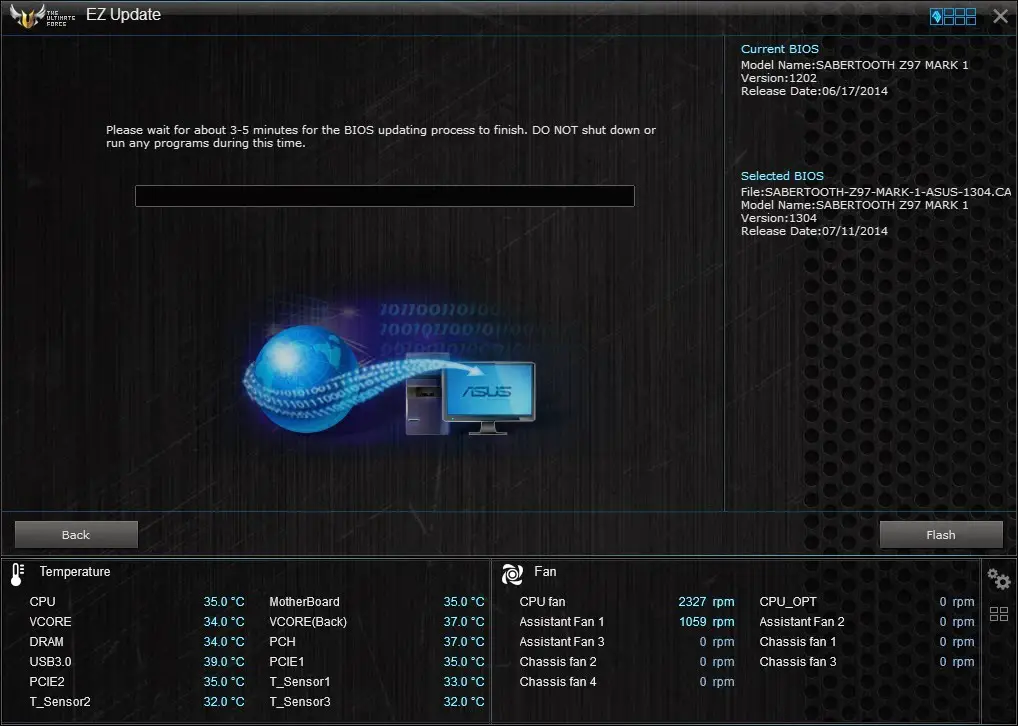Click the CPU_OPT fan label
1018x726 pixels.
point(788,601)
